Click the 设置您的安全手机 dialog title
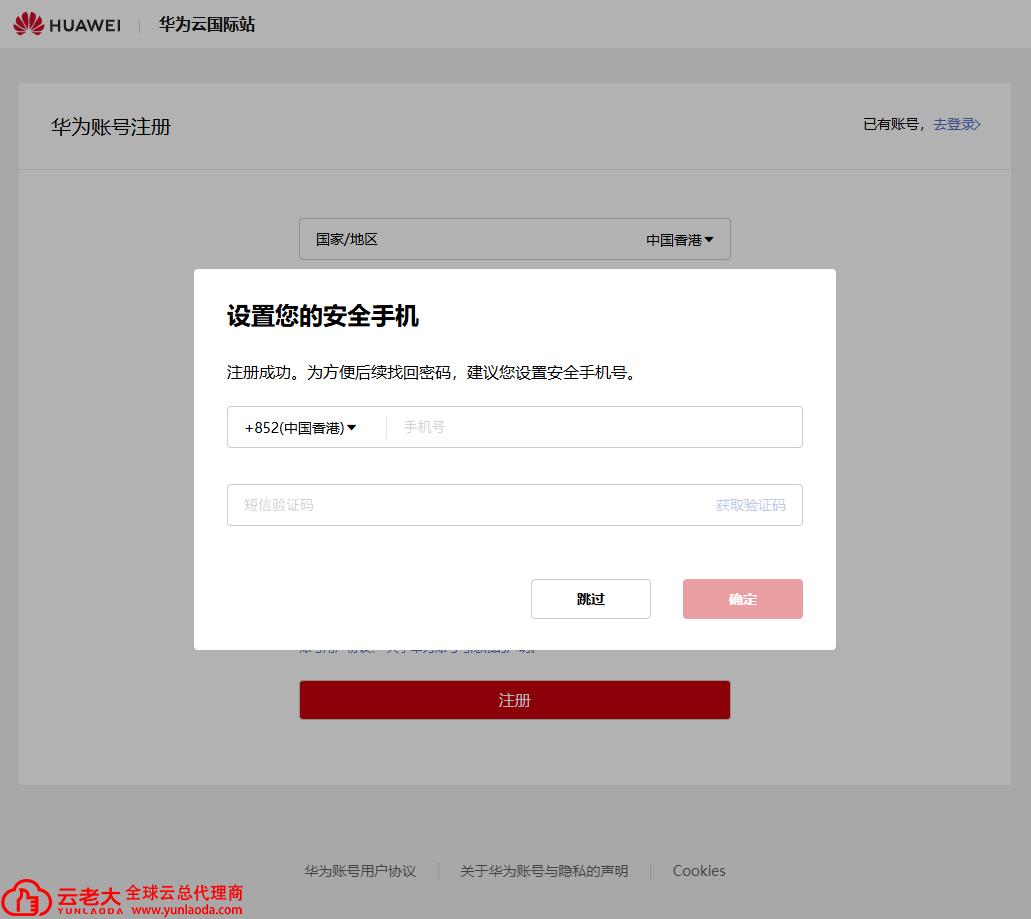The image size is (1031, 919). coord(322,317)
